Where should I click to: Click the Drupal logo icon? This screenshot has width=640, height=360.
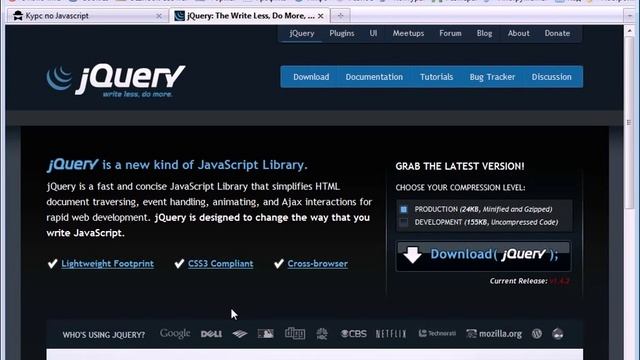tap(558, 334)
